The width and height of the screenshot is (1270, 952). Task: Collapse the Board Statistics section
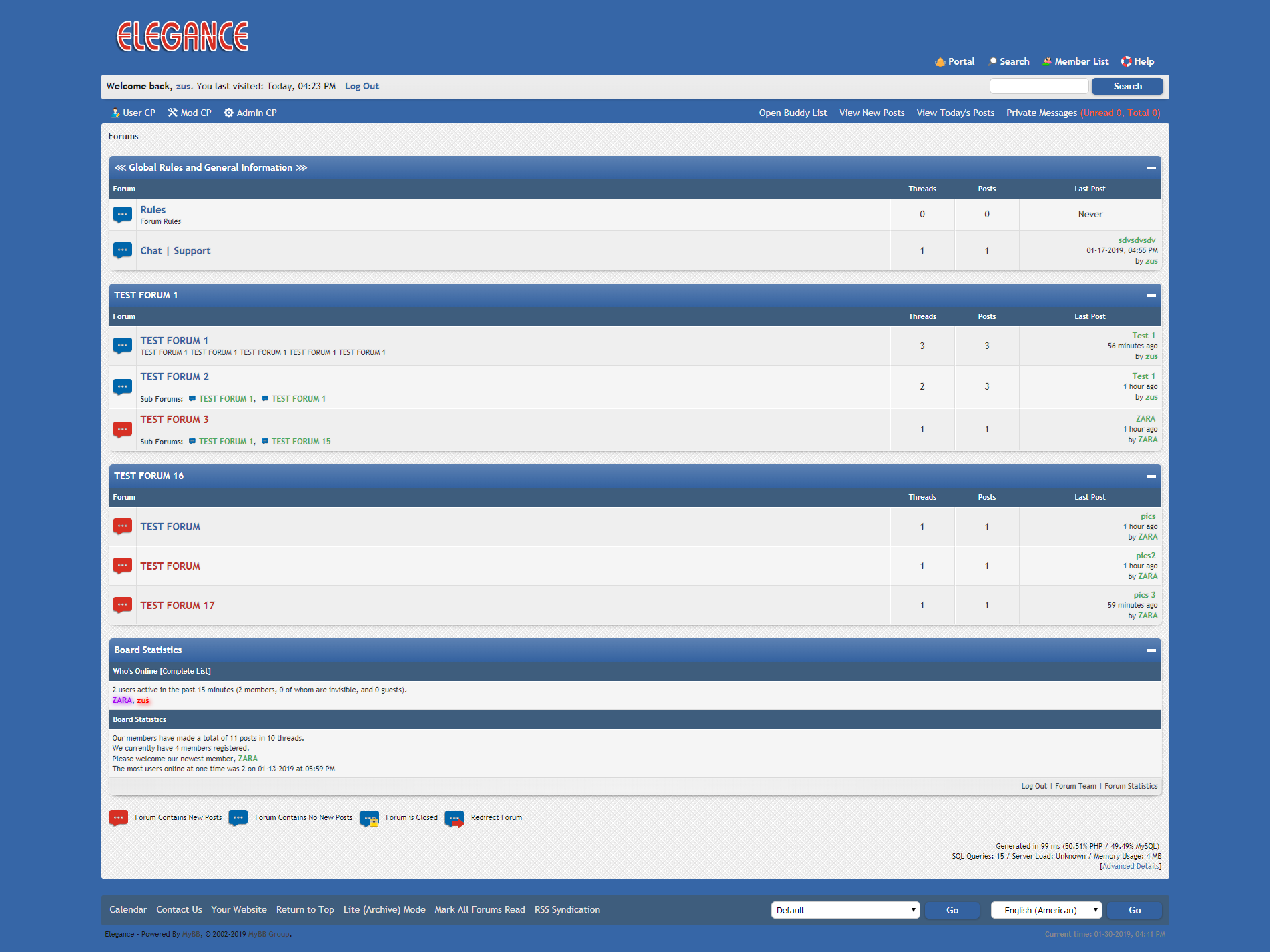[x=1151, y=650]
